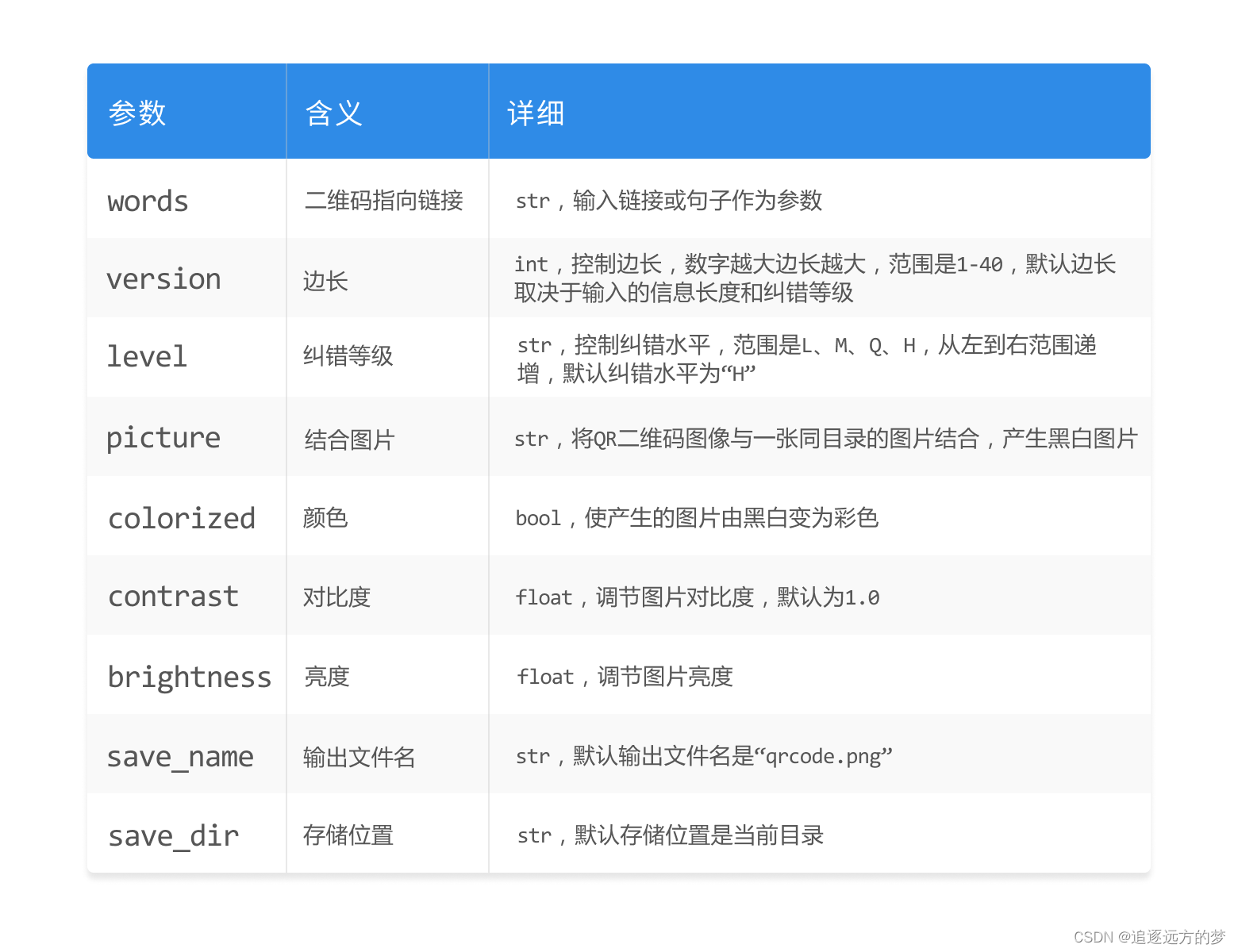Click the 结合图片 meaning cell
Screen dimensions: 1238x952
[x=387, y=436]
